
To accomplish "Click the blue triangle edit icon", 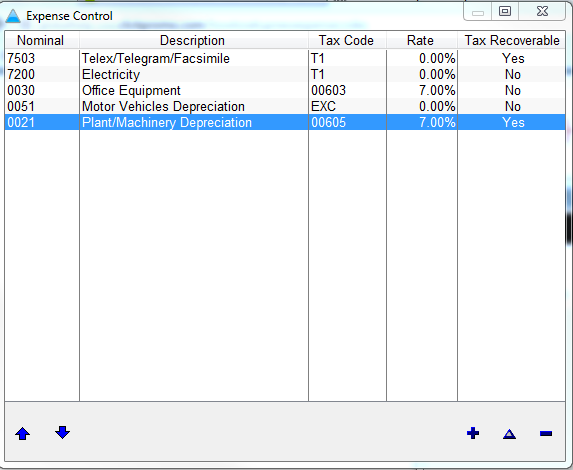I will pyautogui.click(x=509, y=434).
